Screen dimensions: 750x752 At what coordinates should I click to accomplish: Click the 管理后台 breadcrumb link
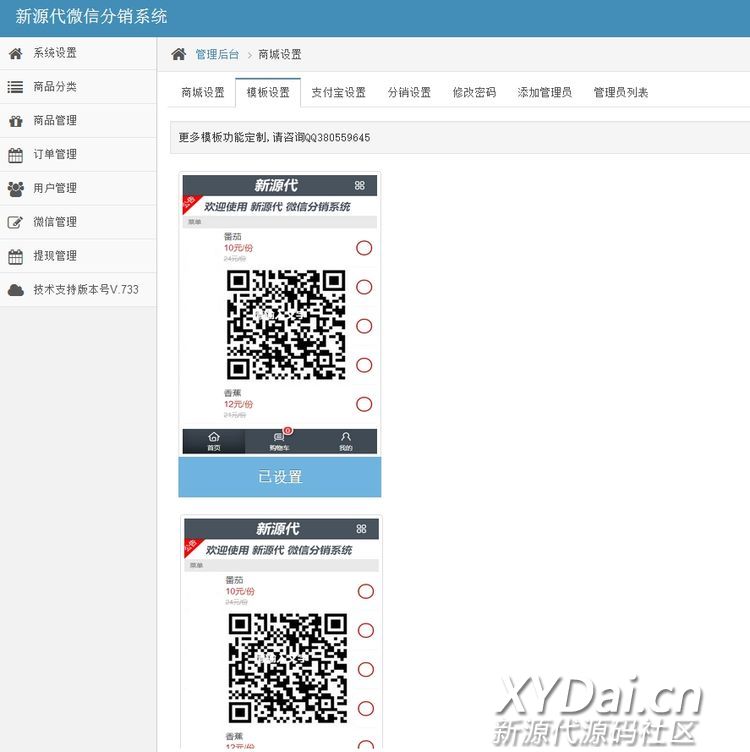[x=217, y=54]
